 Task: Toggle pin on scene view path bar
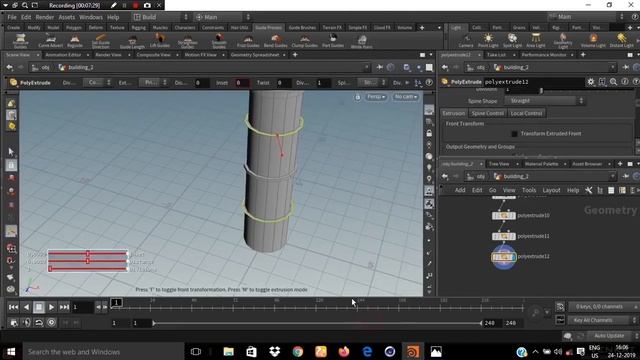[x=380, y=67]
